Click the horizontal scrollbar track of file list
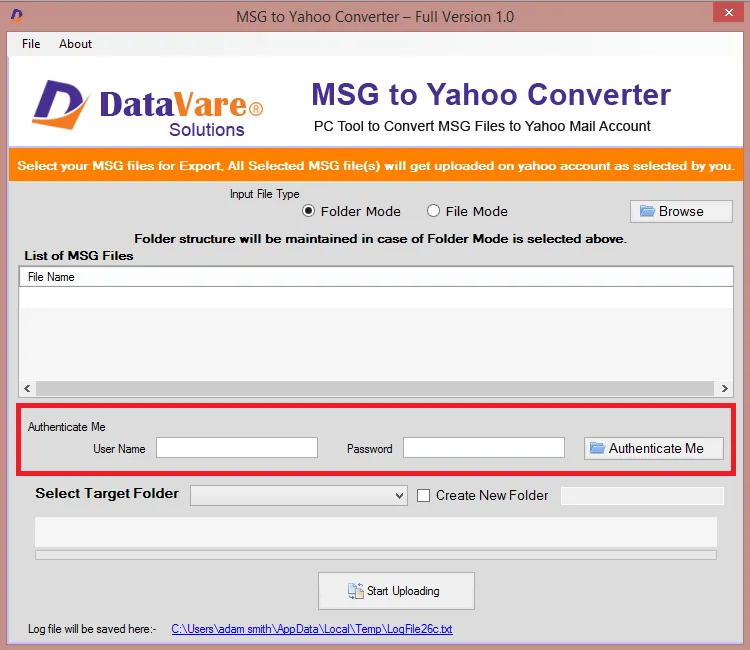The height and width of the screenshot is (650, 750). pyautogui.click(x=375, y=388)
